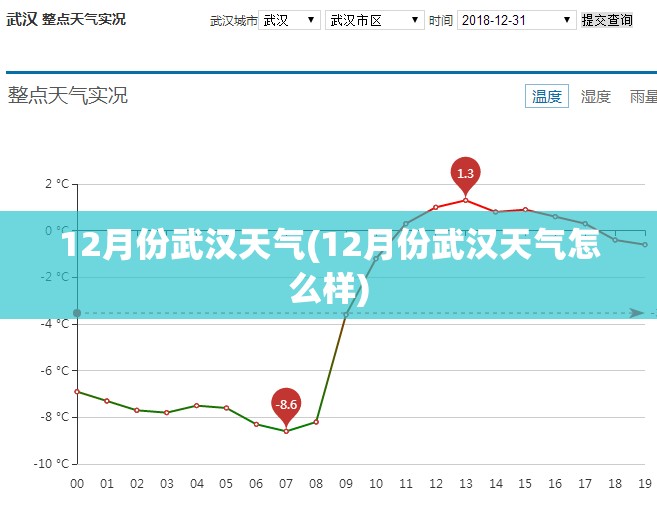
Task: Click the -8 °C axis label
Action: coord(54,417)
